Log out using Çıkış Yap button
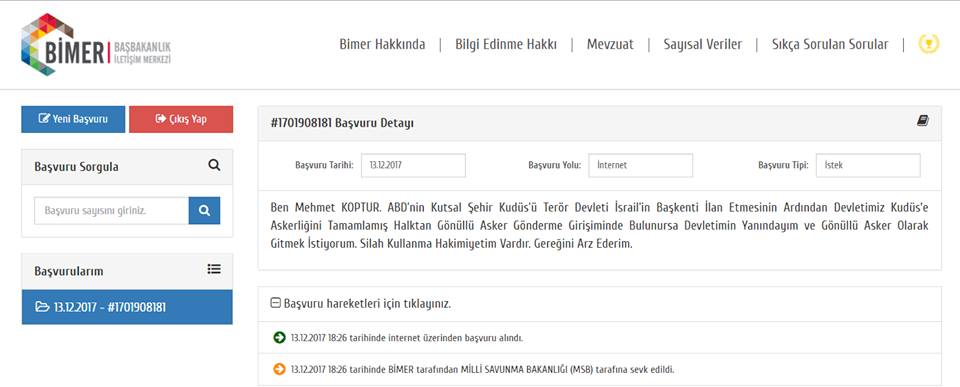The width and height of the screenshot is (960, 387). [x=181, y=119]
